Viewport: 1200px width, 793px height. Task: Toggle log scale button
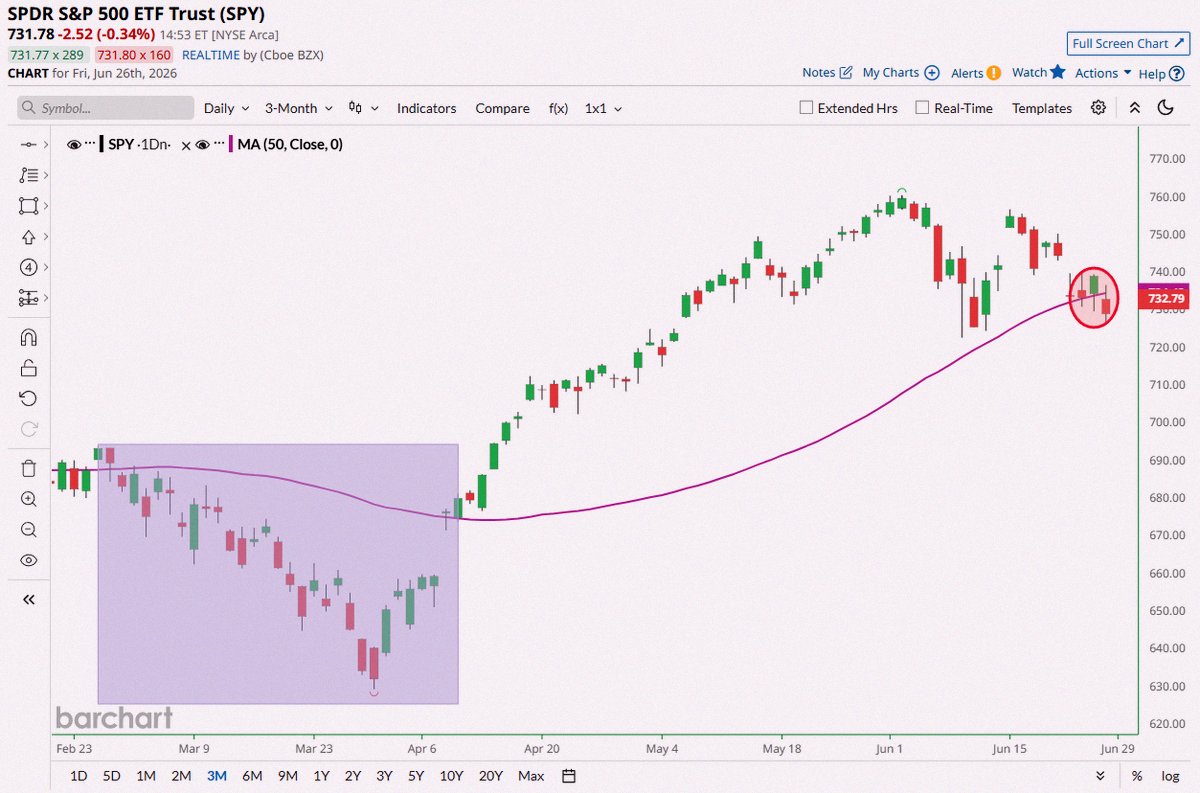(1170, 776)
